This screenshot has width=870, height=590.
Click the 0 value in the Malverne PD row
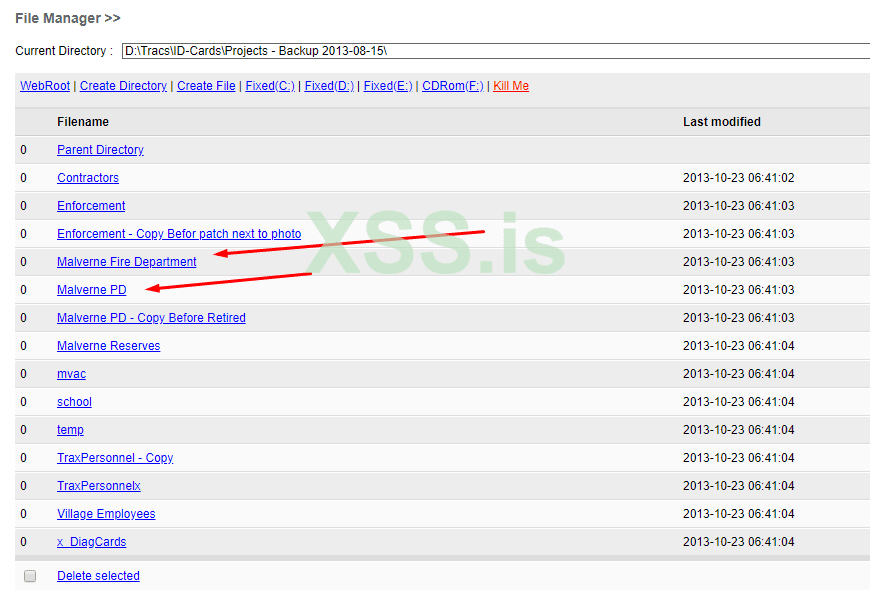(x=23, y=290)
